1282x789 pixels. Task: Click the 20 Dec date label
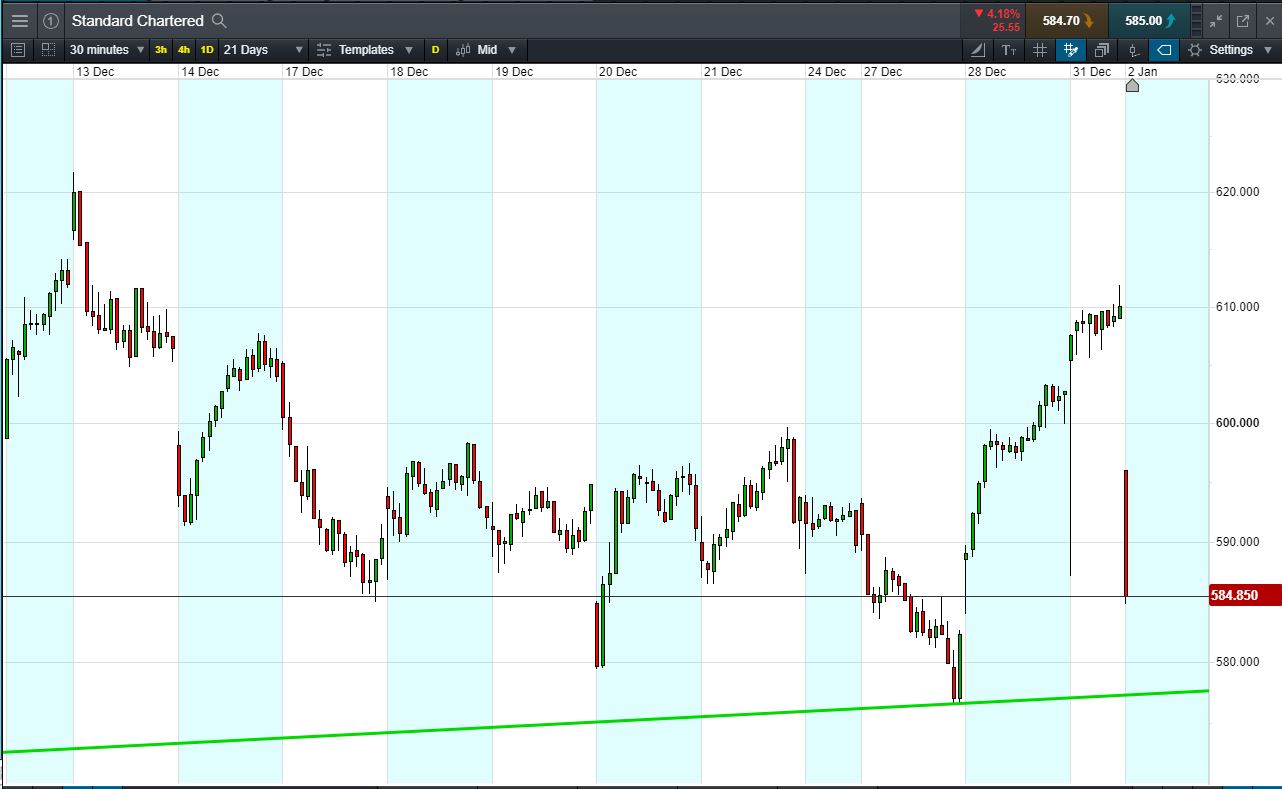point(618,72)
